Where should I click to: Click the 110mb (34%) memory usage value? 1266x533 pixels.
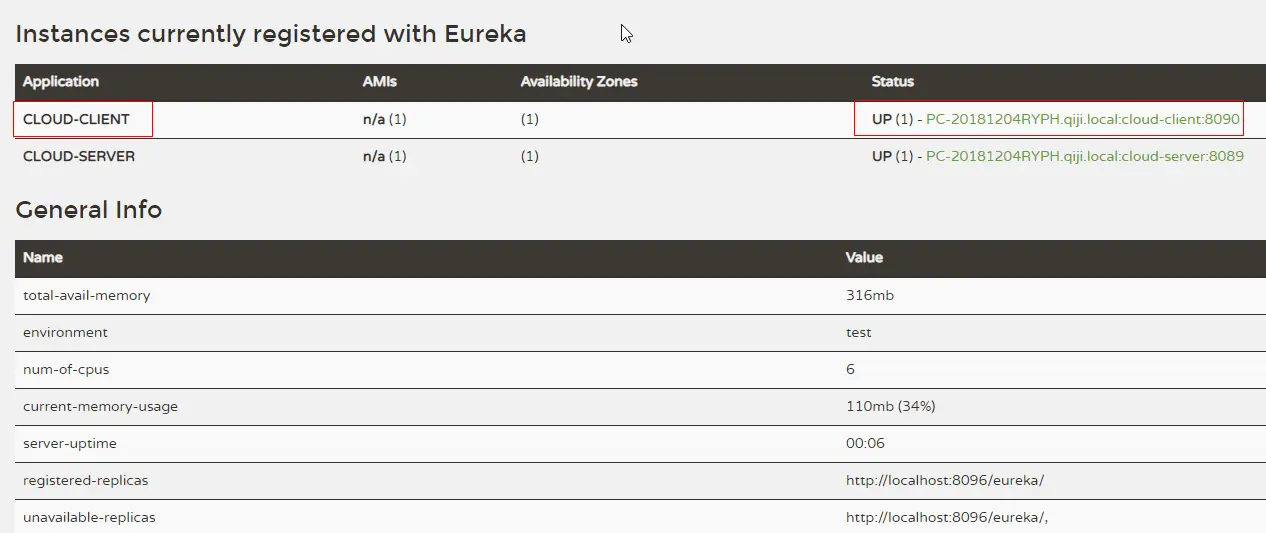point(890,406)
